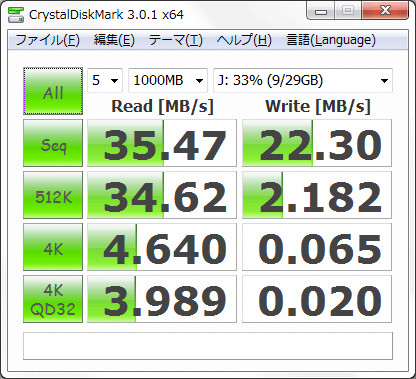Click the Seq write result 22.30

(x=317, y=143)
